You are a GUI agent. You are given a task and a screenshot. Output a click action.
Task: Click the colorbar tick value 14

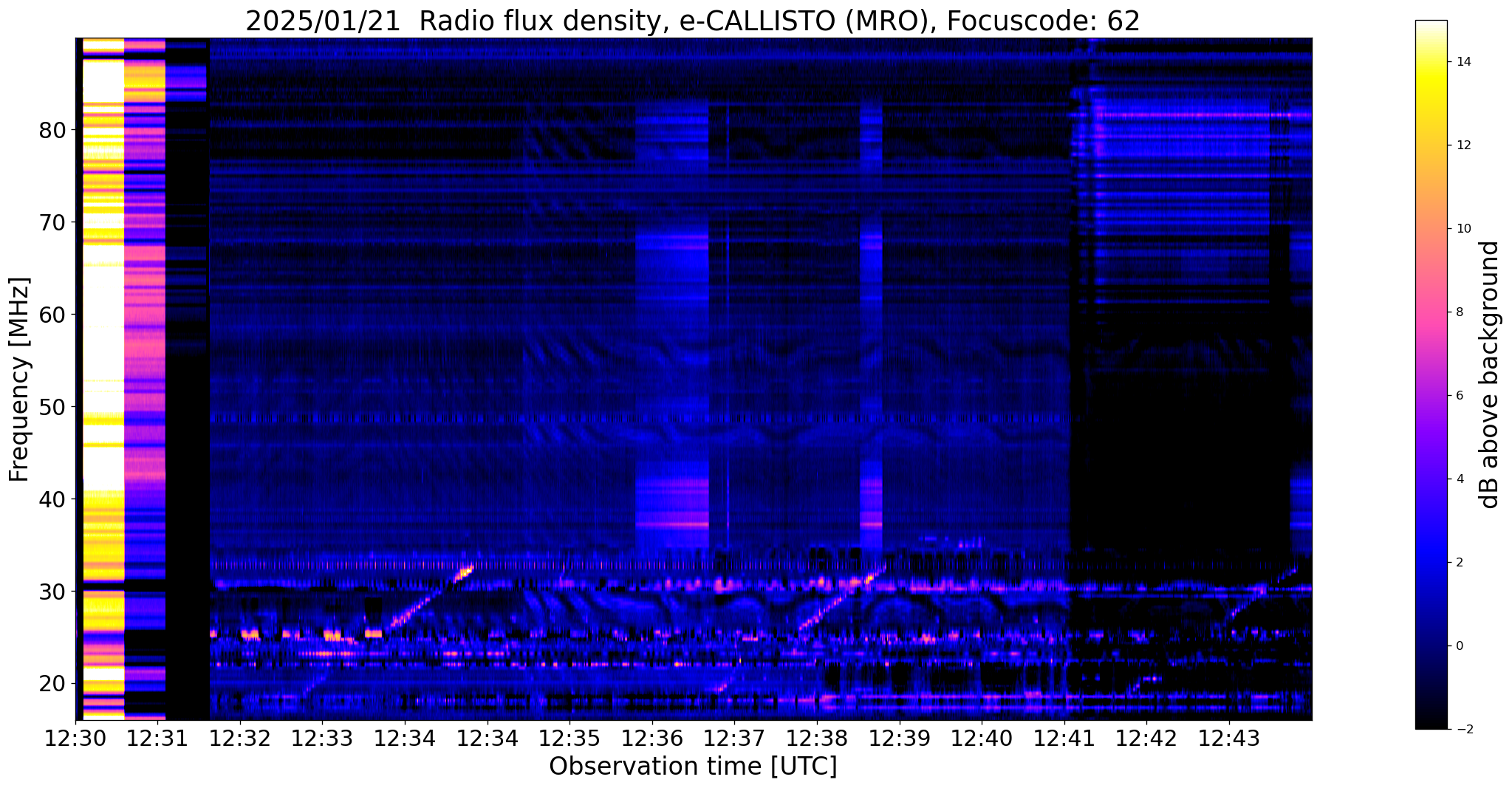click(x=1463, y=62)
